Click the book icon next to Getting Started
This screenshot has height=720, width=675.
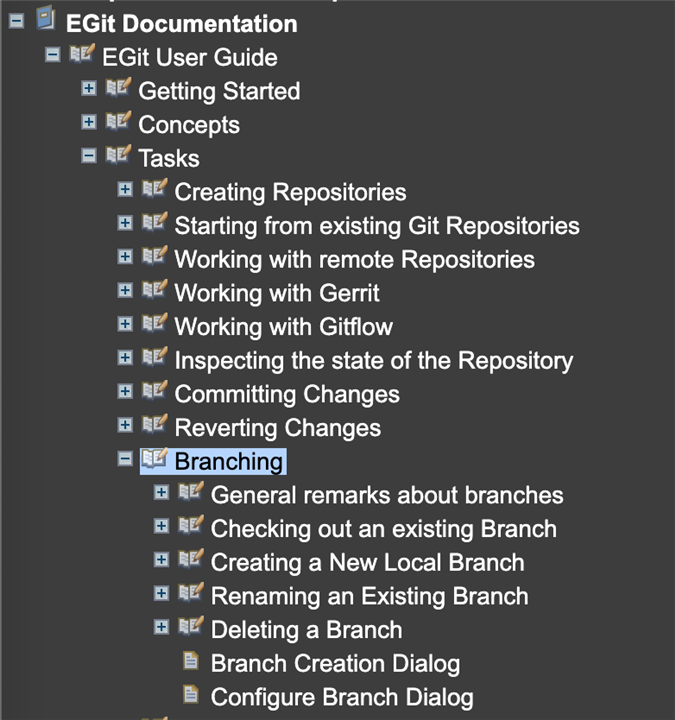click(118, 87)
